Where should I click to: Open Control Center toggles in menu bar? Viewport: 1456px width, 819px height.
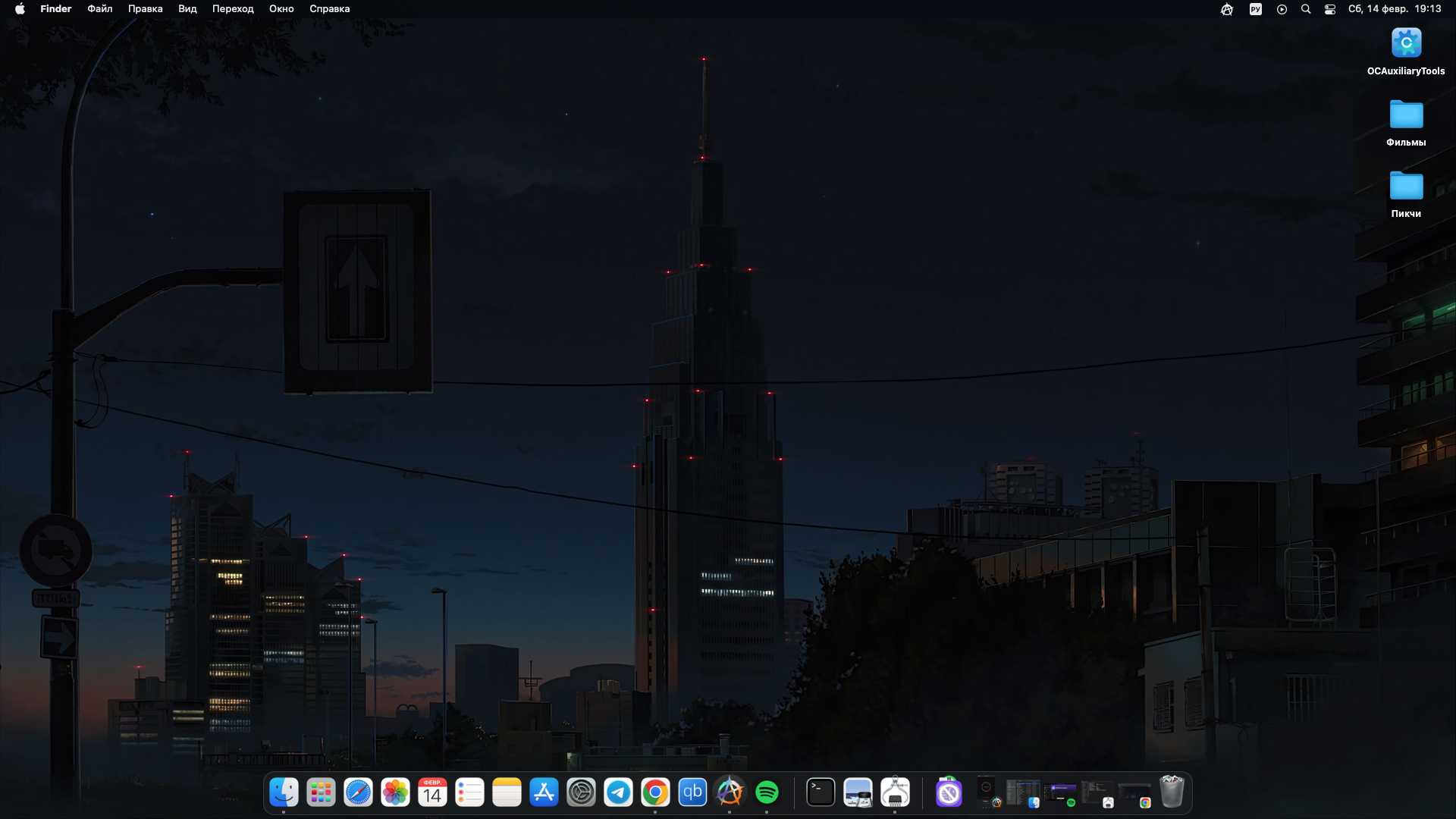(x=1329, y=9)
